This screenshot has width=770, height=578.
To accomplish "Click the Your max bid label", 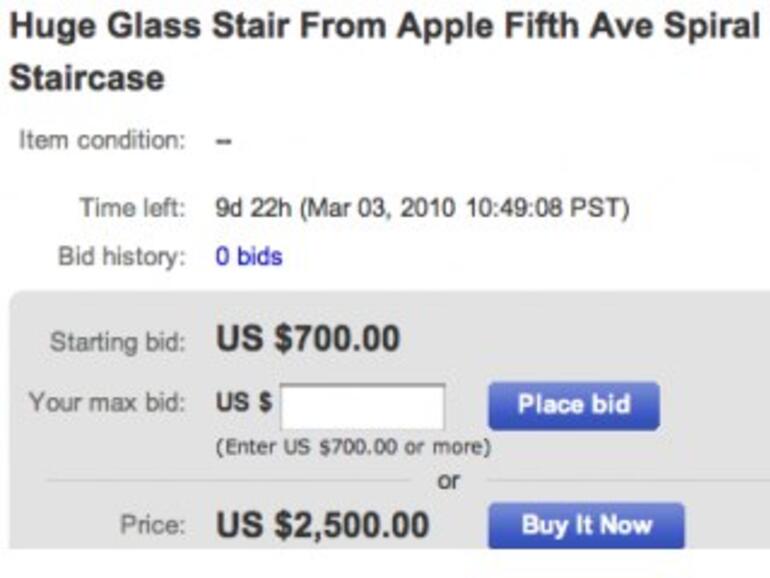I will pyautogui.click(x=106, y=404).
